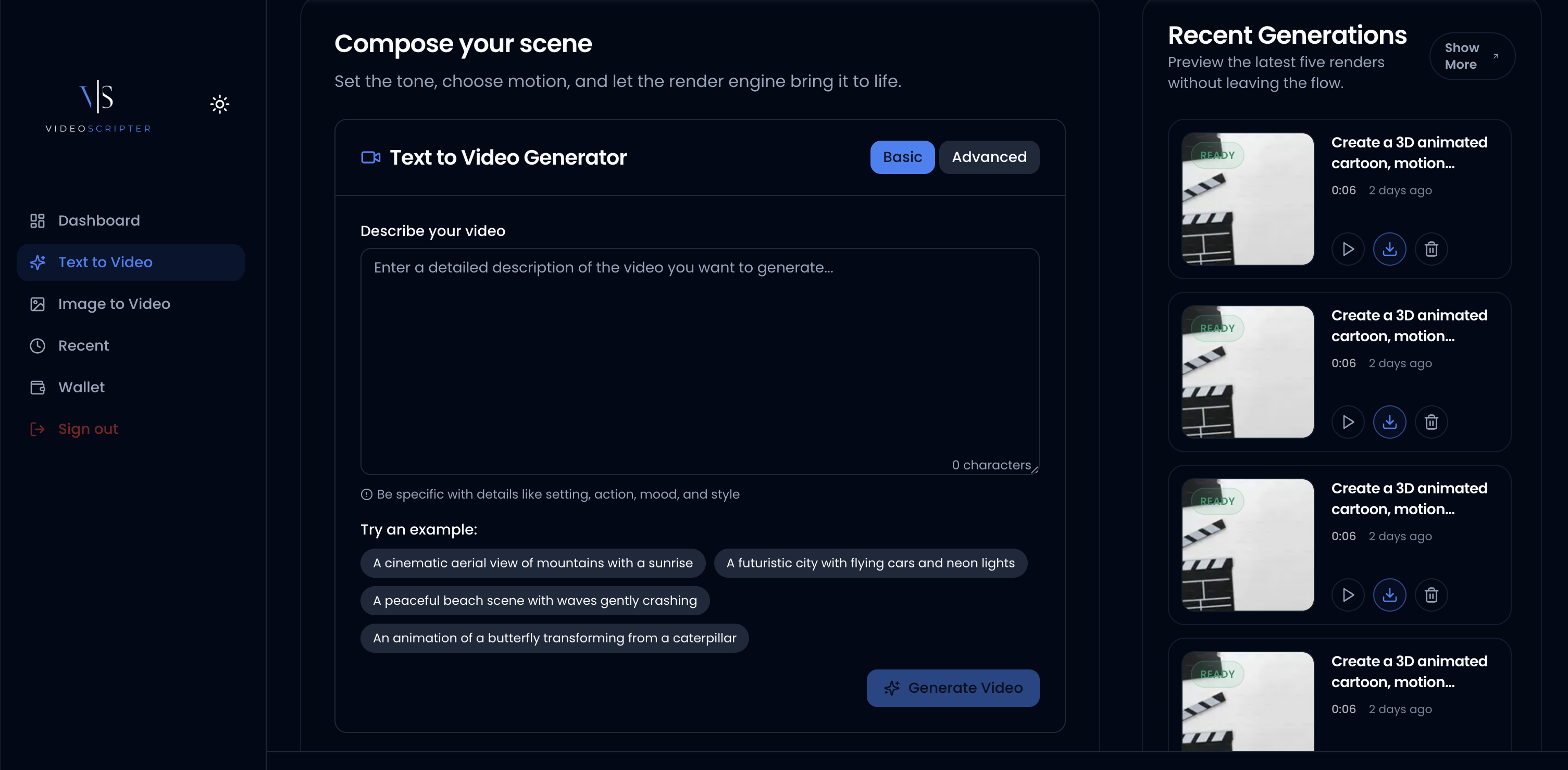1568x770 pixels.
Task: Delete the second recent generation
Action: [x=1432, y=421]
